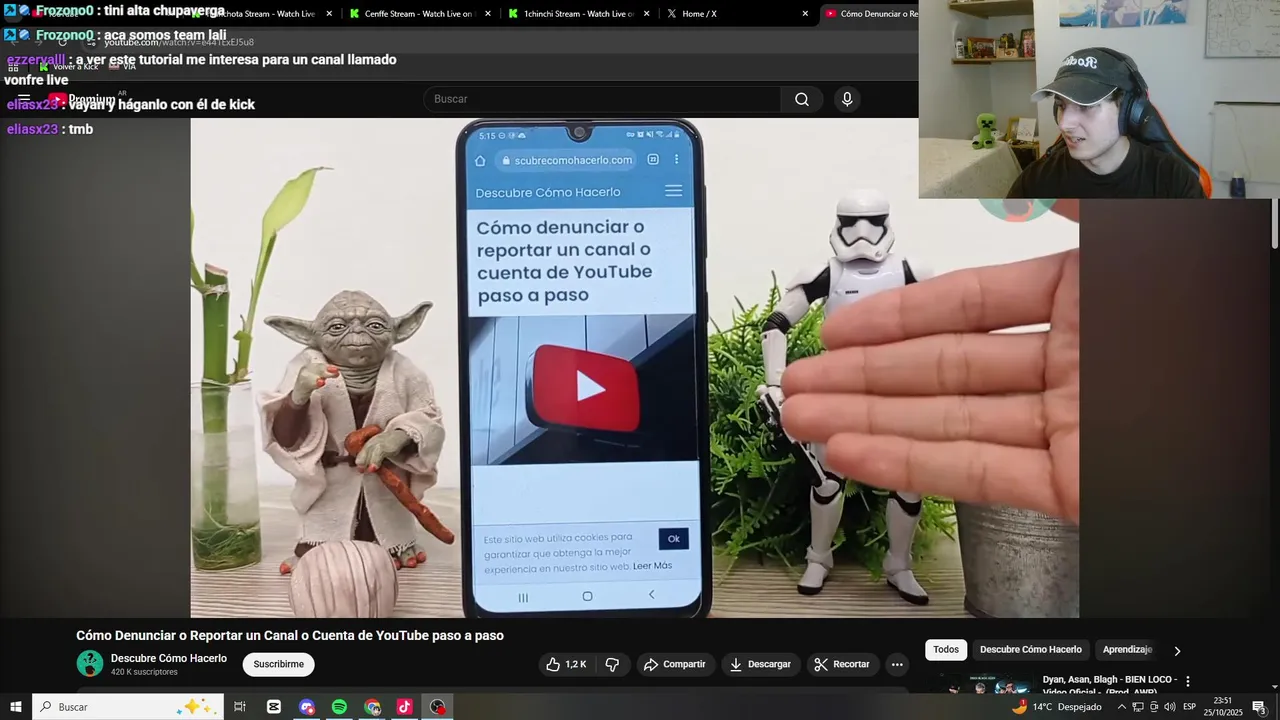
Task: Expand more filter chips with right arrow
Action: coord(1177,651)
